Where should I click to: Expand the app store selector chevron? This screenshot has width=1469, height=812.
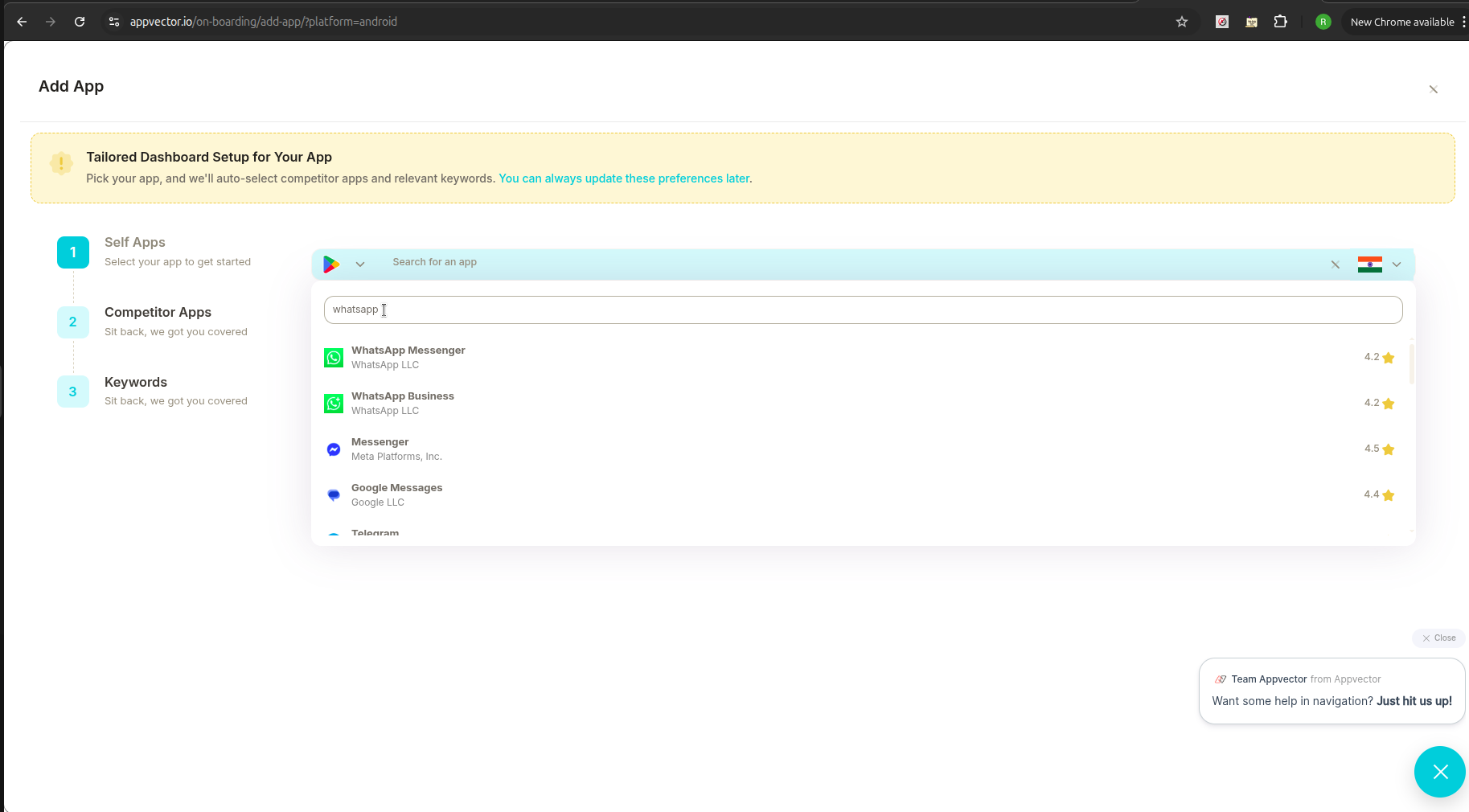pos(360,264)
